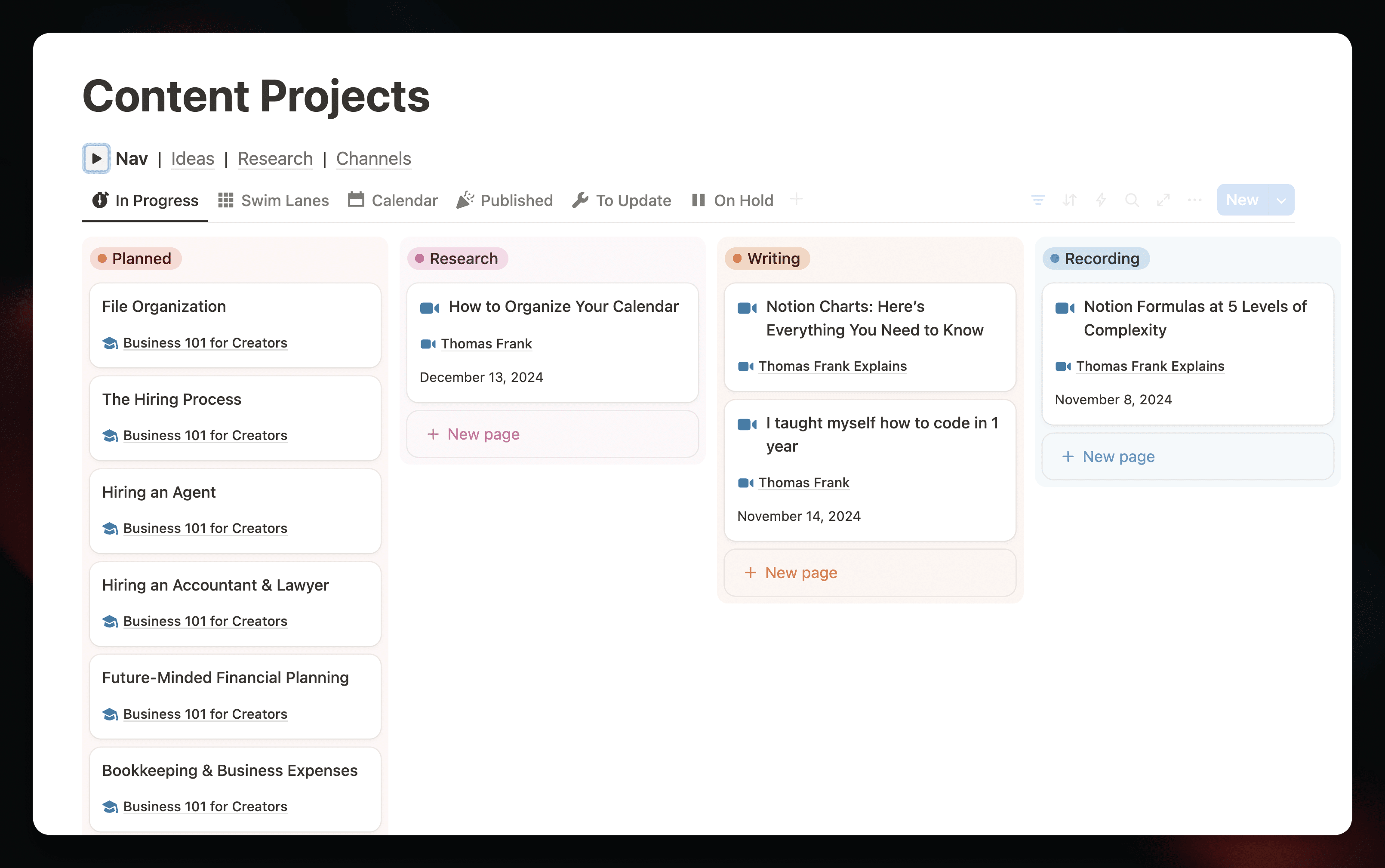Click the Writing status group label
This screenshot has height=868, width=1385.
pos(767,259)
